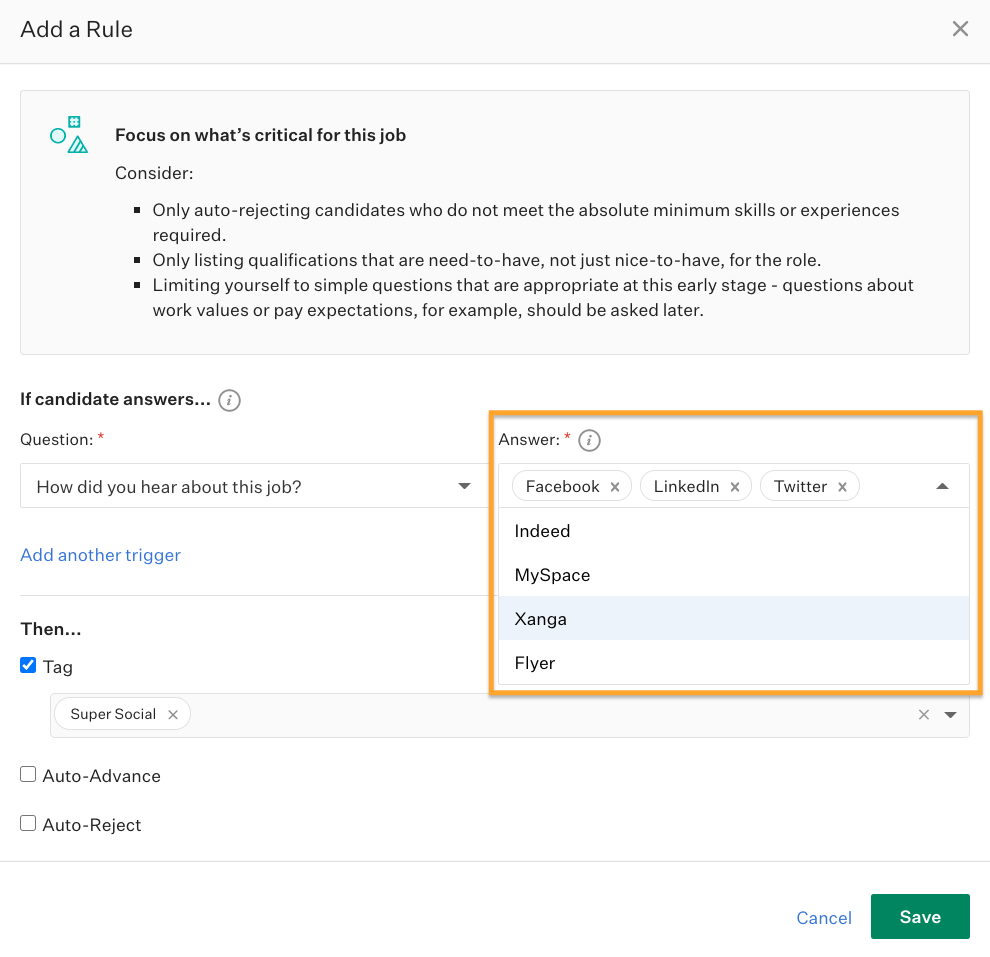Enable the Auto-Reject option
990x957 pixels.
28,824
